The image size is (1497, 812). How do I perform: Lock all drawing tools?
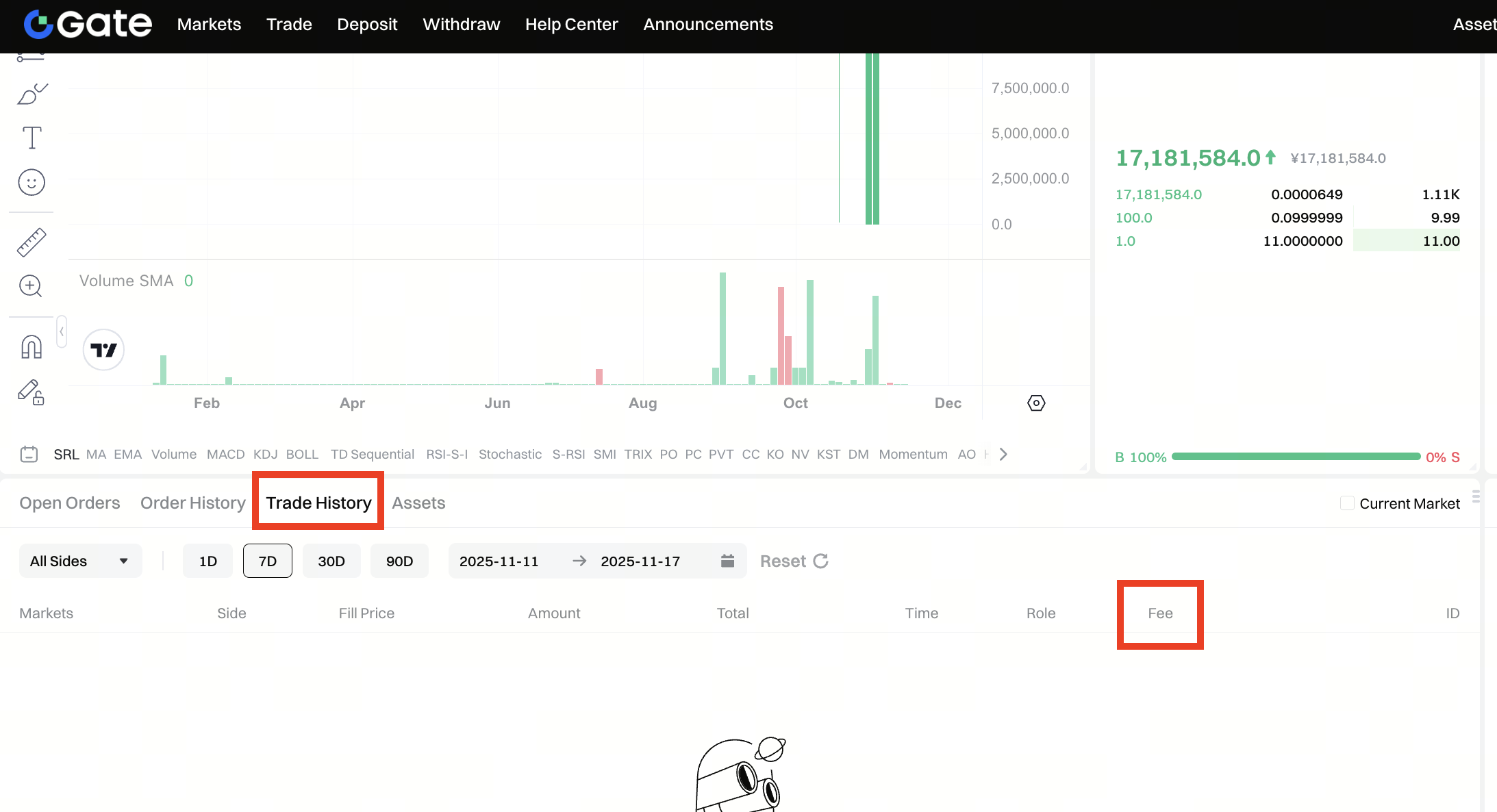[x=32, y=393]
